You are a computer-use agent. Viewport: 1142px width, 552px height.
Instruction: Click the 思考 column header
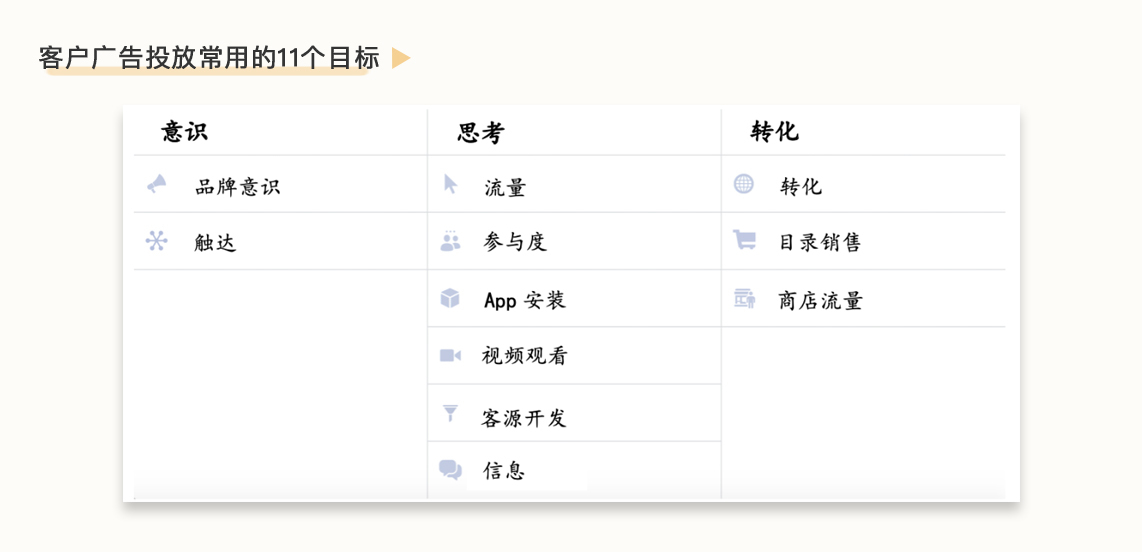(480, 133)
